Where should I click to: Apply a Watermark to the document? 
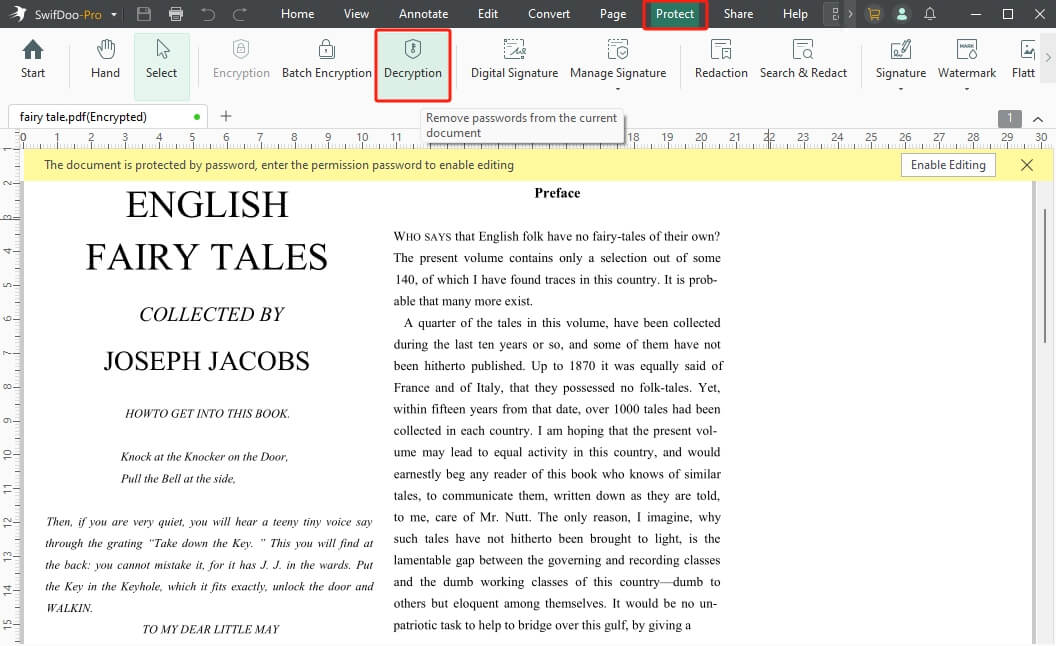(x=966, y=62)
